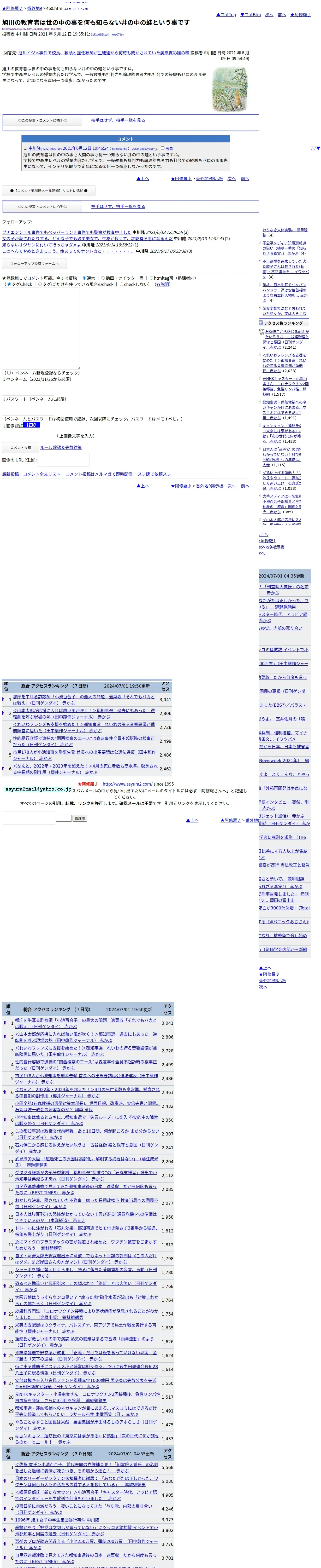This screenshot has height=1568, width=321.
Task: Open 最新投稿・コメント全文リスト link
Action: pos(31,474)
